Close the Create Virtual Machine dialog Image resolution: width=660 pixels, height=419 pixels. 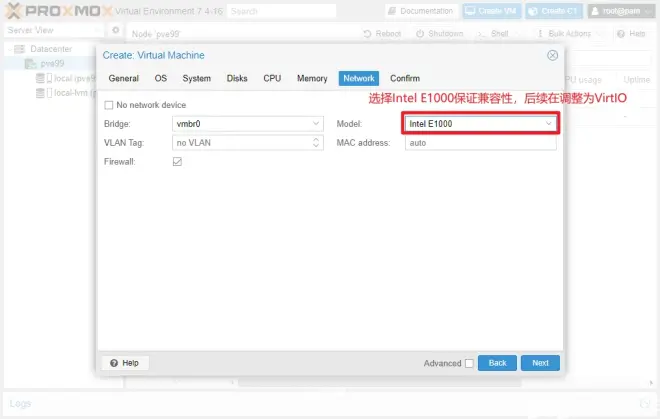(x=552, y=55)
